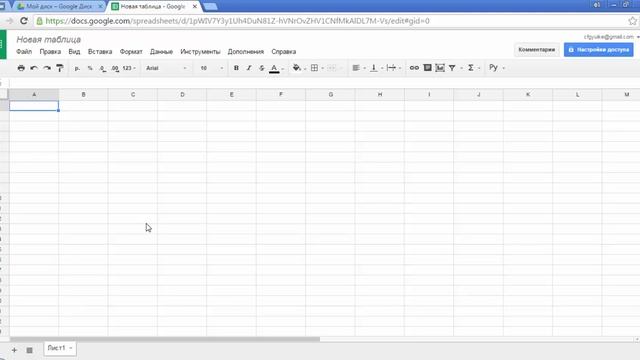Open the Файл menu

click(24, 52)
